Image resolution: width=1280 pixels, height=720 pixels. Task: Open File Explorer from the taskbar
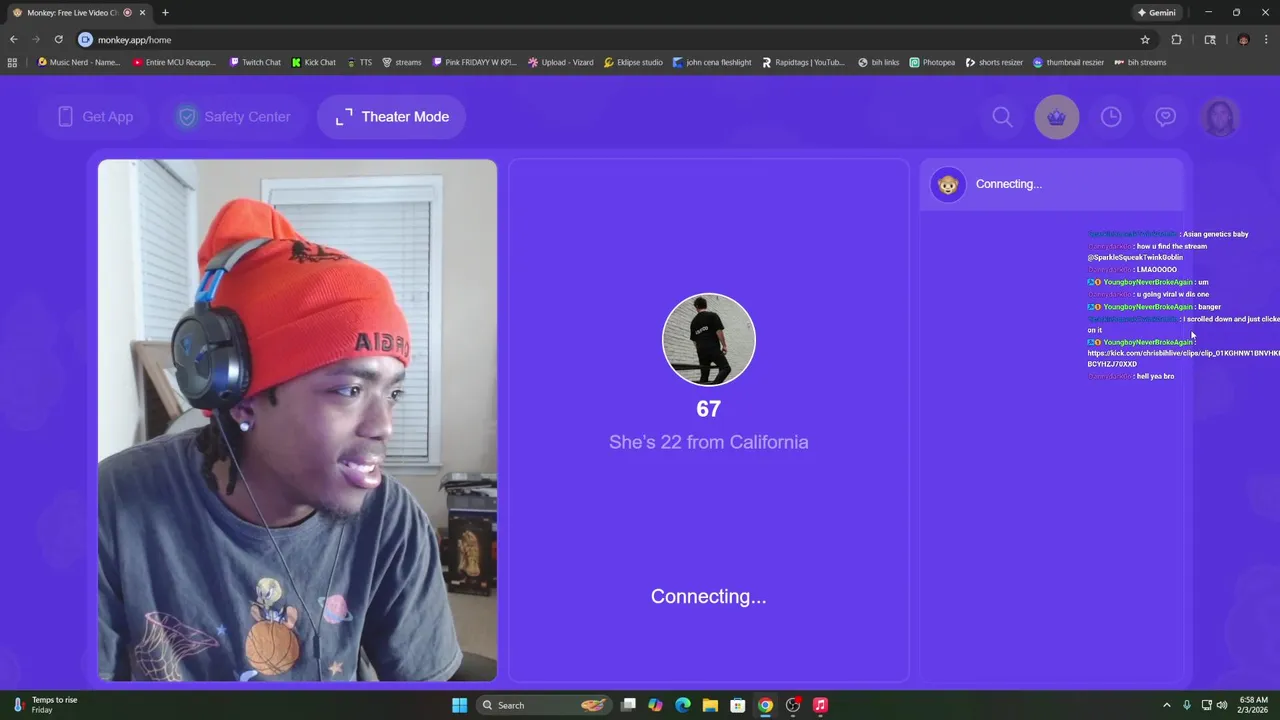click(x=710, y=705)
